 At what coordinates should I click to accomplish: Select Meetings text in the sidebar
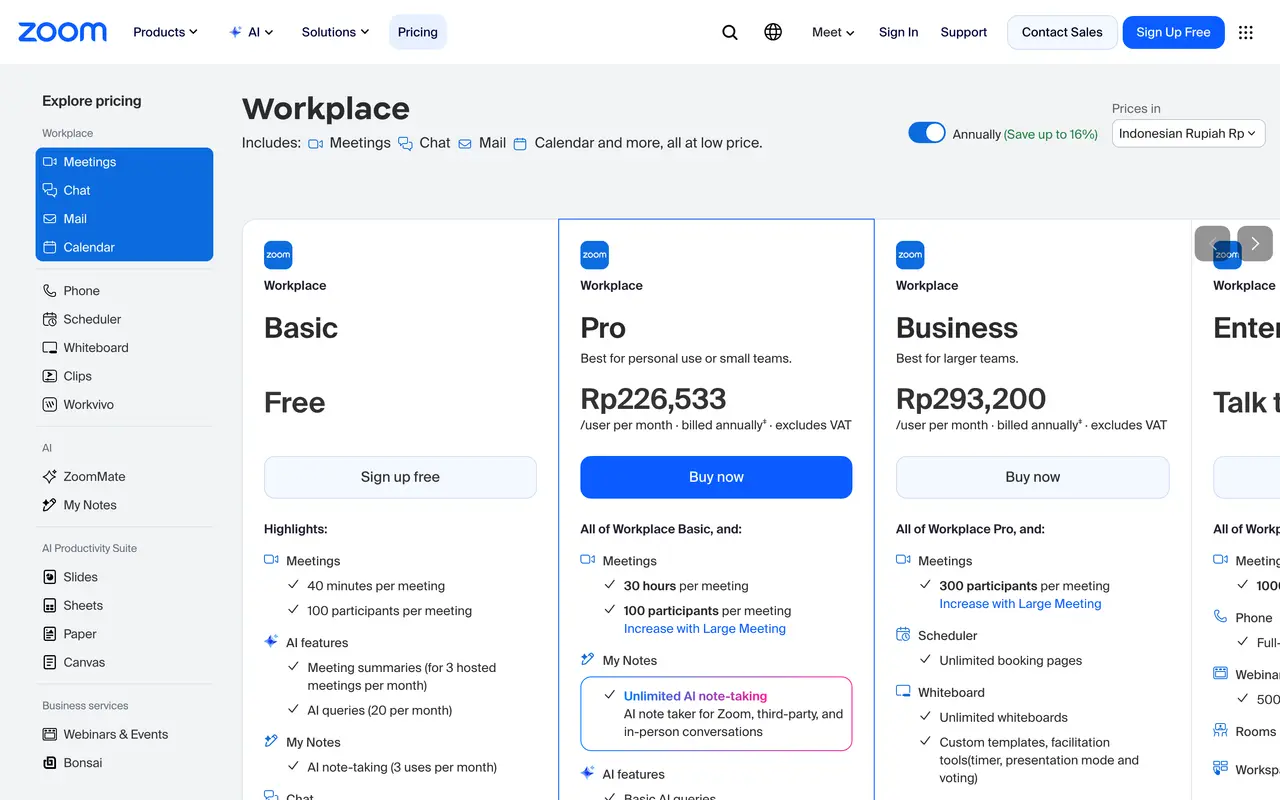click(90, 162)
